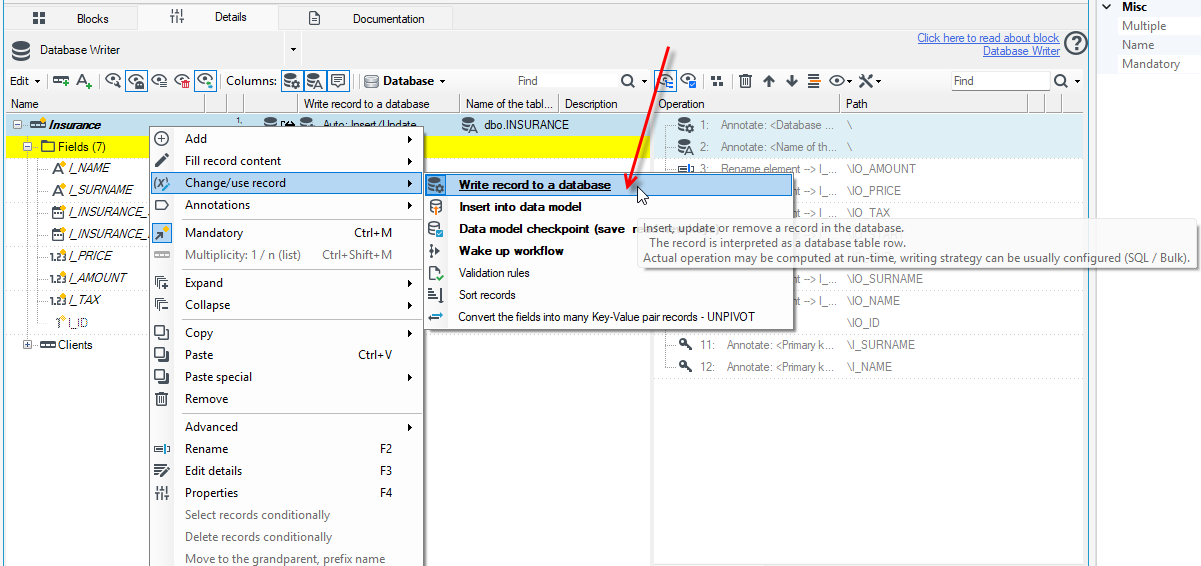This screenshot has height=566, width=1201.
Task: Choose Paste in context menu
Action: click(287, 355)
